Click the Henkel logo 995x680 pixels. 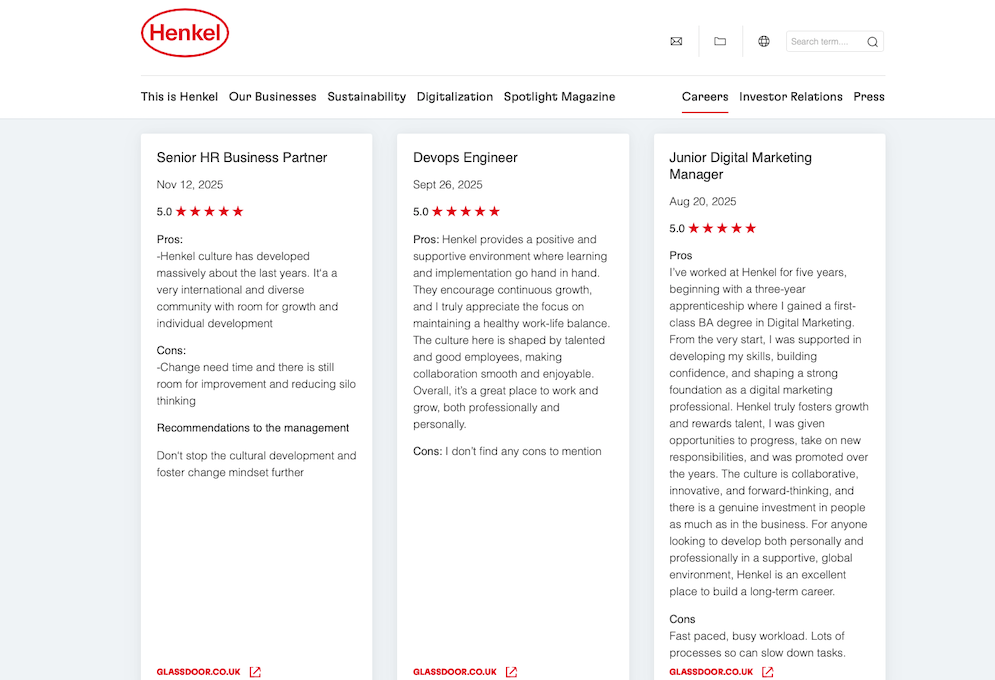(185, 33)
